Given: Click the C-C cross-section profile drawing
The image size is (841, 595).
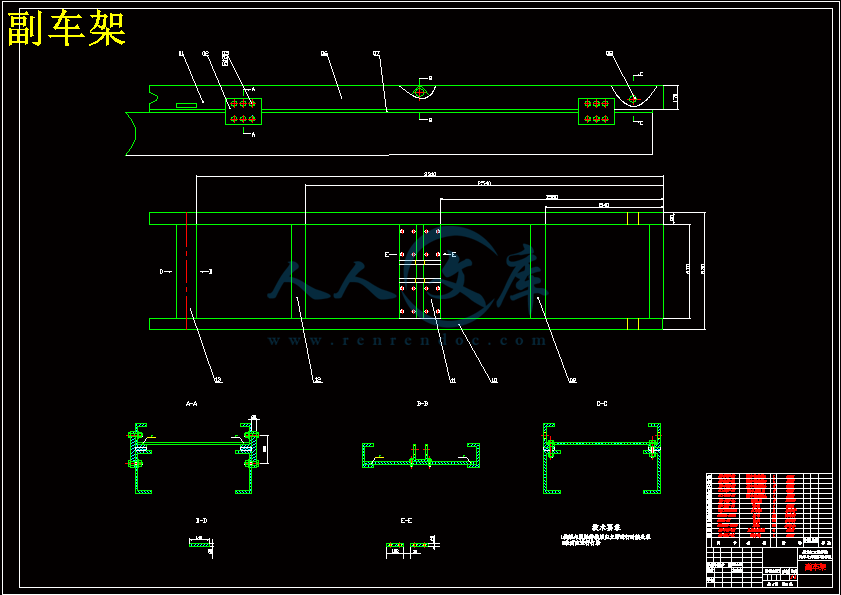Looking at the screenshot, I should tap(602, 456).
